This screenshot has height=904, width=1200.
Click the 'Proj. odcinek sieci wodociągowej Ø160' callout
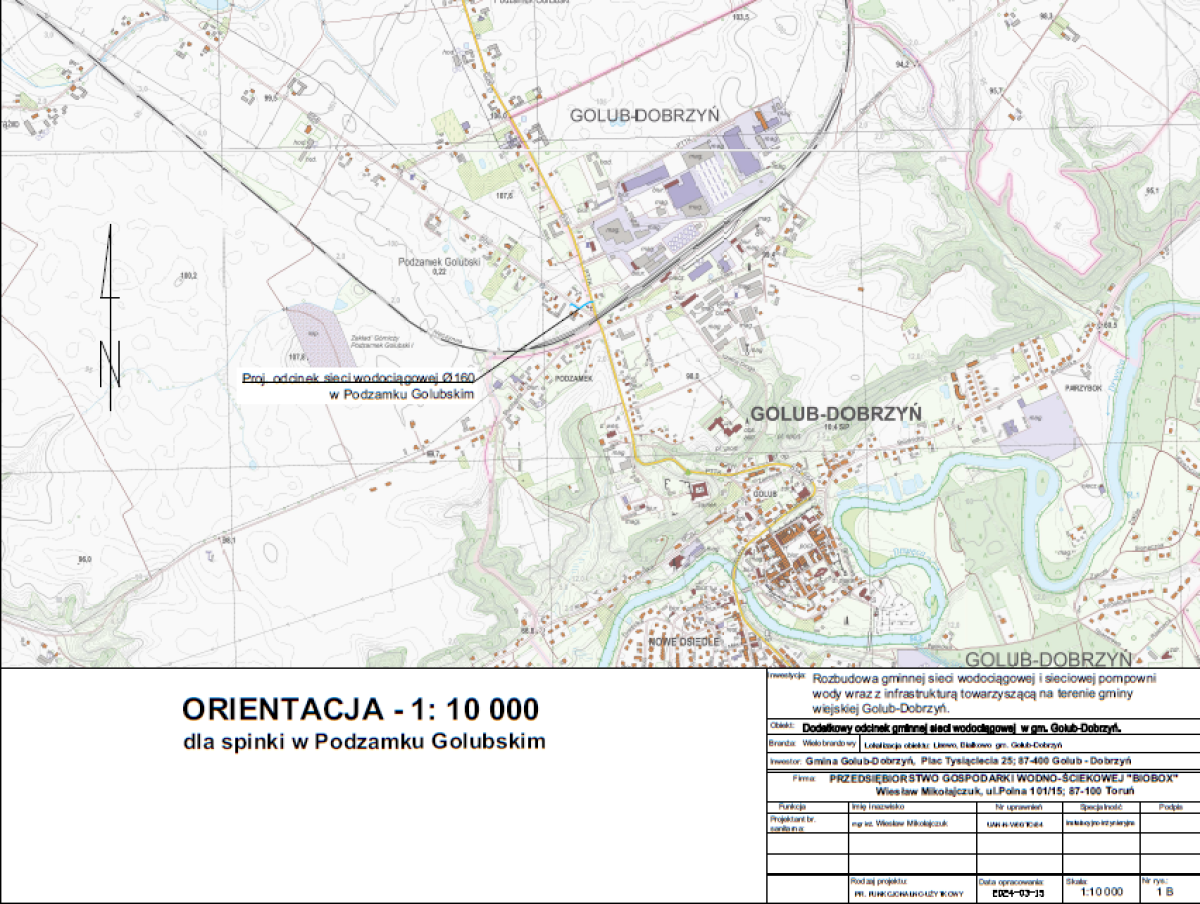click(360, 379)
